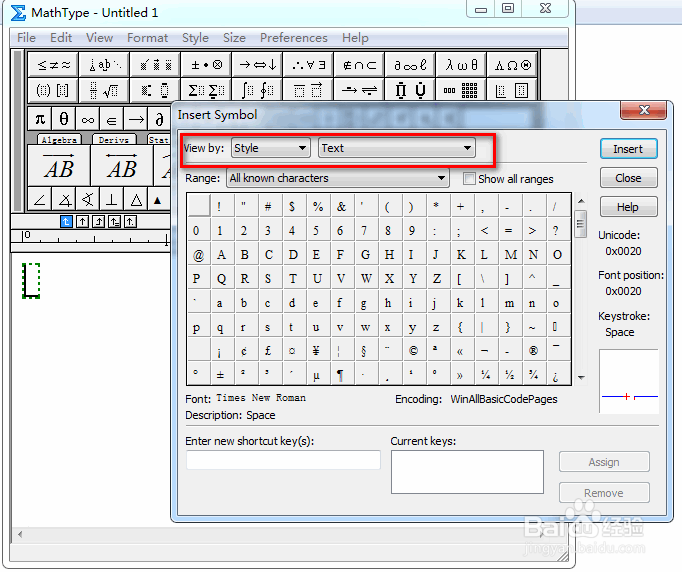
Task: Insert the element-of symbol from small bar
Action: (x=111, y=119)
